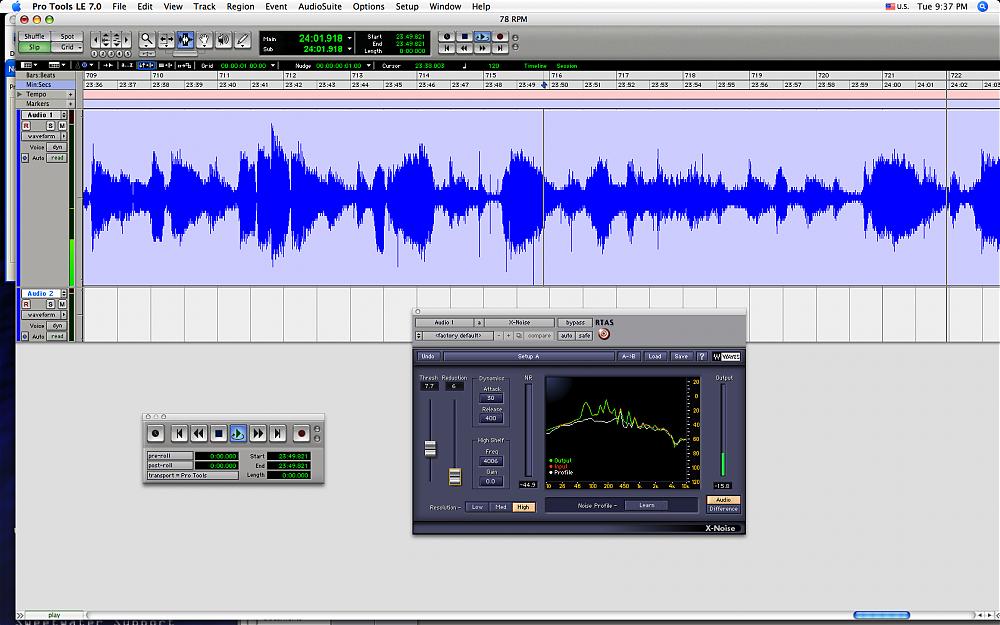The width and height of the screenshot is (1000, 625).
Task: Record-enable the Audio 2 track
Action: coord(26,304)
